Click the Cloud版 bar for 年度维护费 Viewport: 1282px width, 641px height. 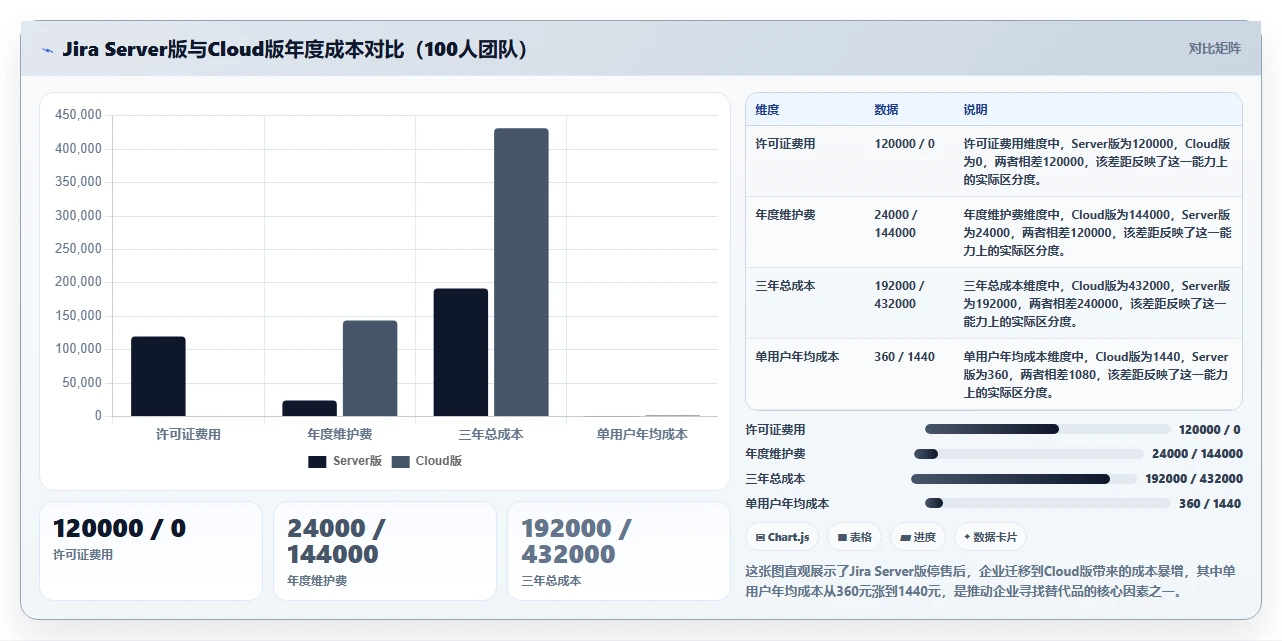click(x=370, y=368)
